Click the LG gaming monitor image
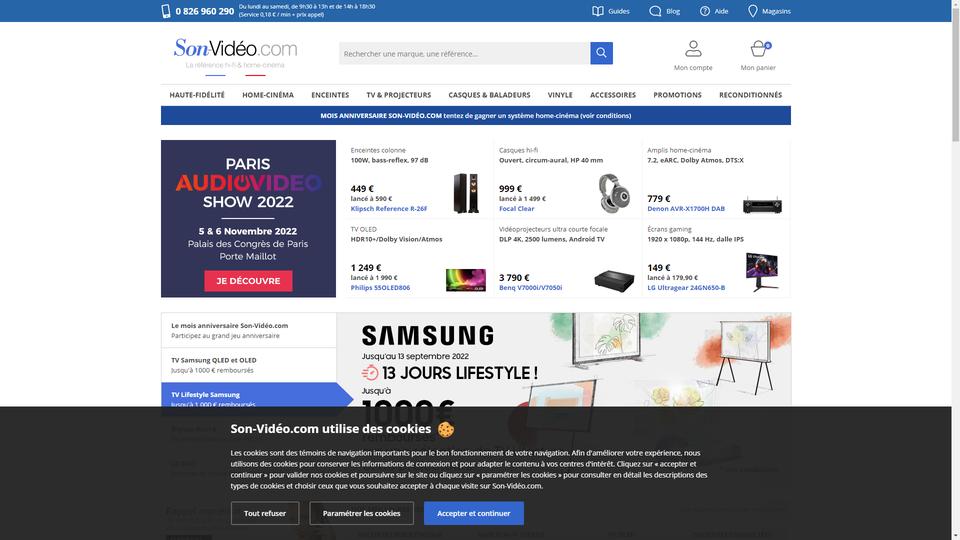This screenshot has width=960, height=540. pos(762,272)
